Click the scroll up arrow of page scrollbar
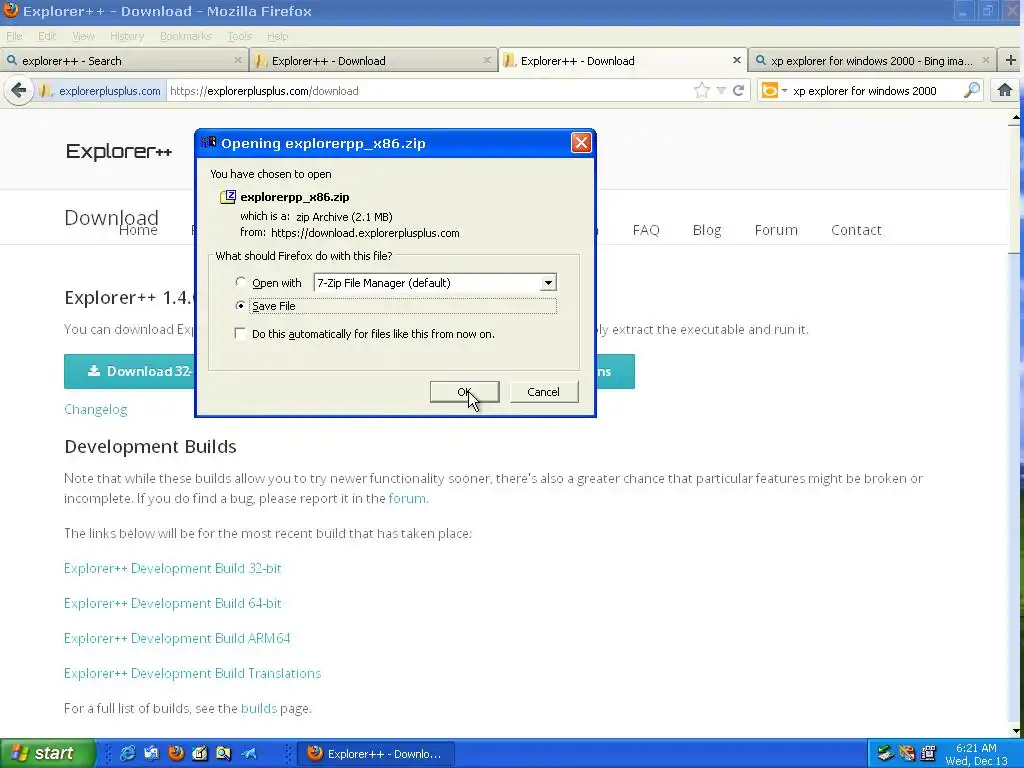Image resolution: width=1024 pixels, height=768 pixels. pyautogui.click(x=1015, y=118)
